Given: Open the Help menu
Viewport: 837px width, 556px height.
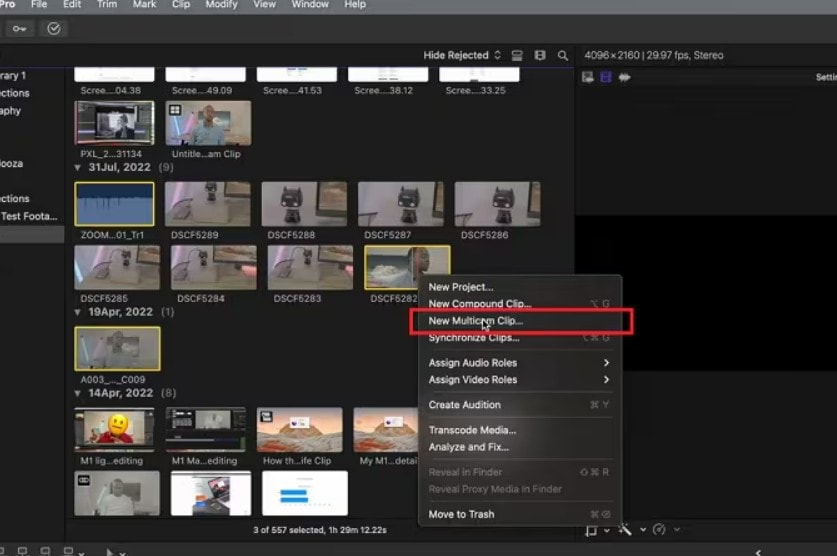Looking at the screenshot, I should coord(355,4).
